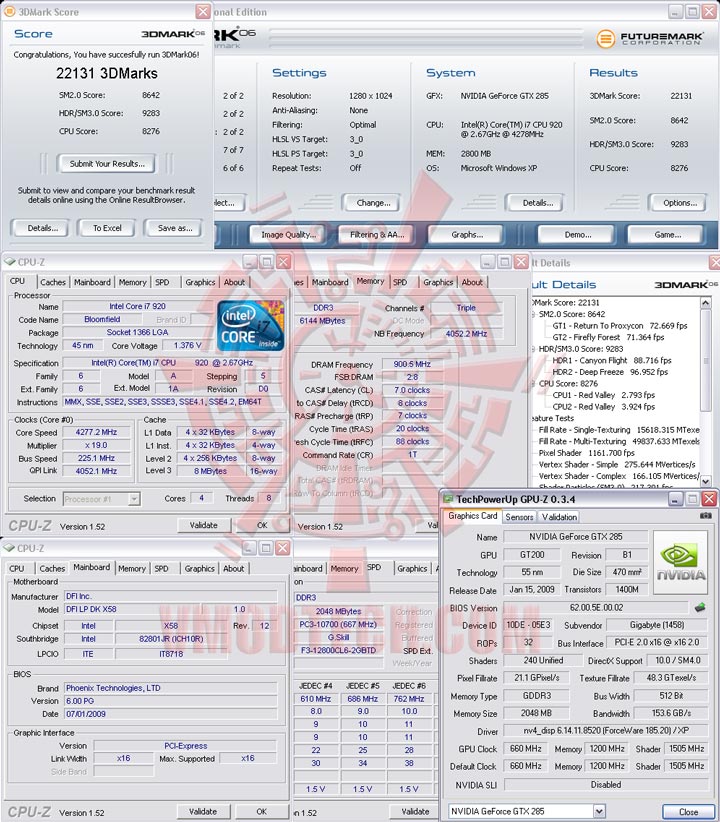720x822 pixels.
Task: Open Mainboard tab in top CPU-Z window
Action: 92,282
